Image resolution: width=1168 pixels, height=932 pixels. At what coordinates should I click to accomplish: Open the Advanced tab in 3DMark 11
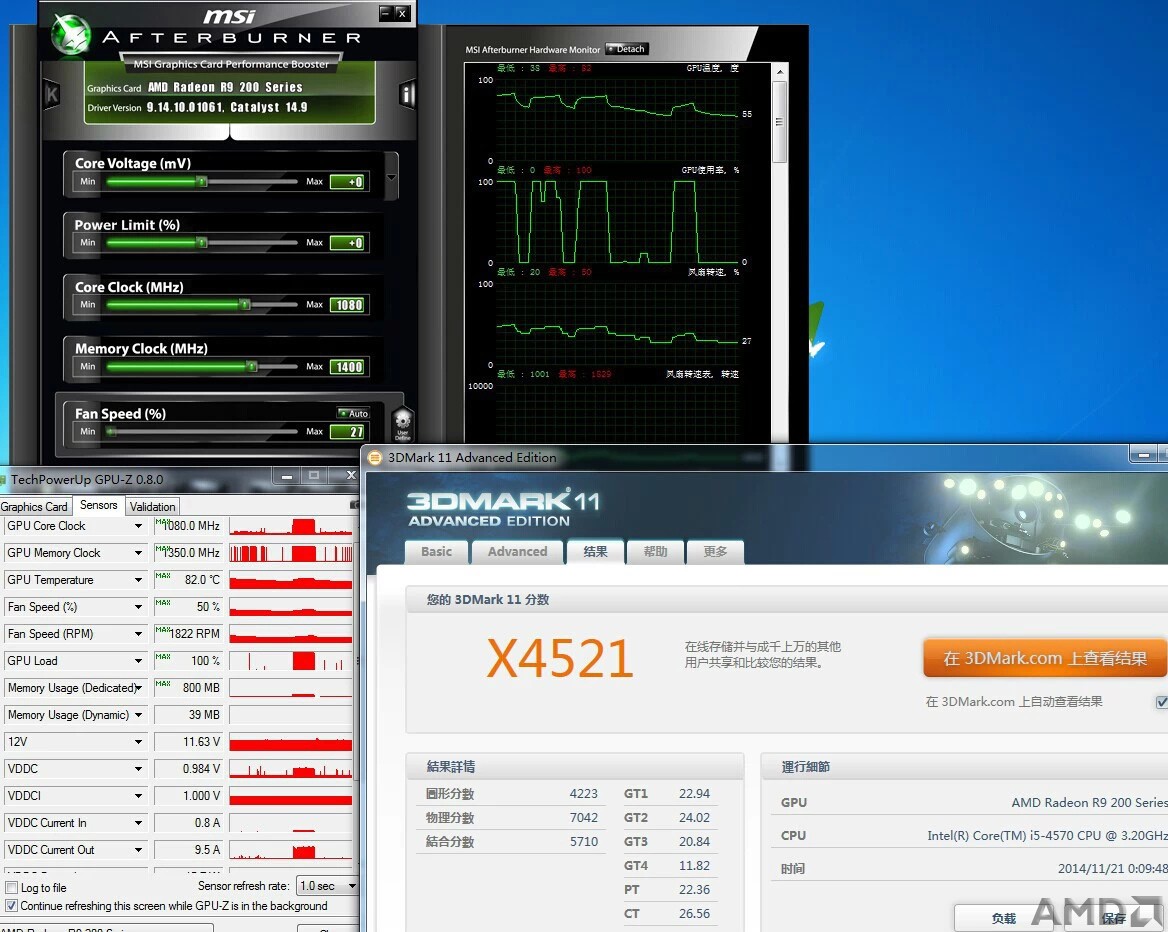tap(518, 552)
